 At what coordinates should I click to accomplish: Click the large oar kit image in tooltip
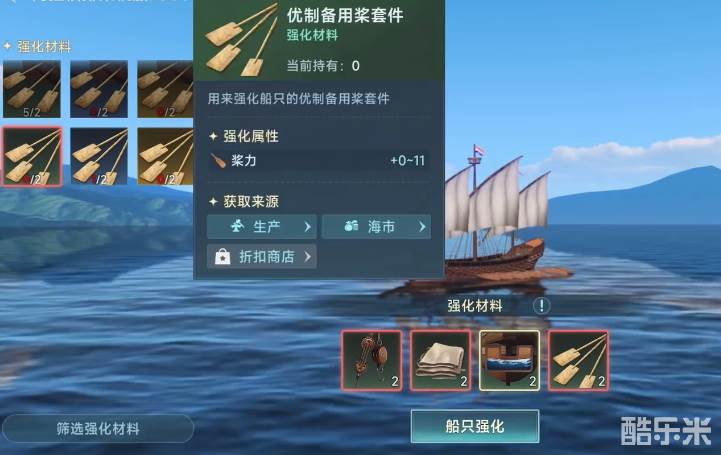241,40
